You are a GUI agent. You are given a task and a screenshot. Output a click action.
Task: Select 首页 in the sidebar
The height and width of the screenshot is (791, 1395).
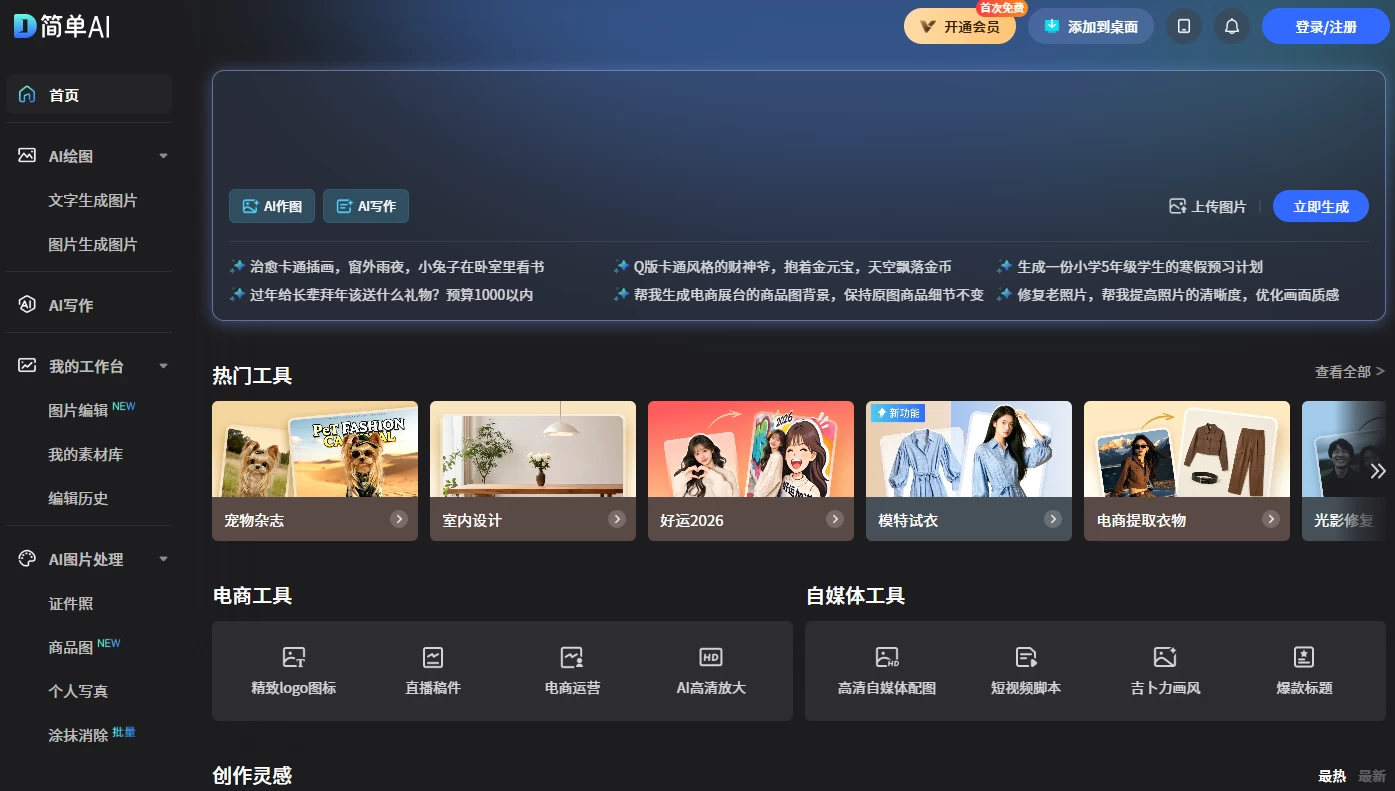63,94
